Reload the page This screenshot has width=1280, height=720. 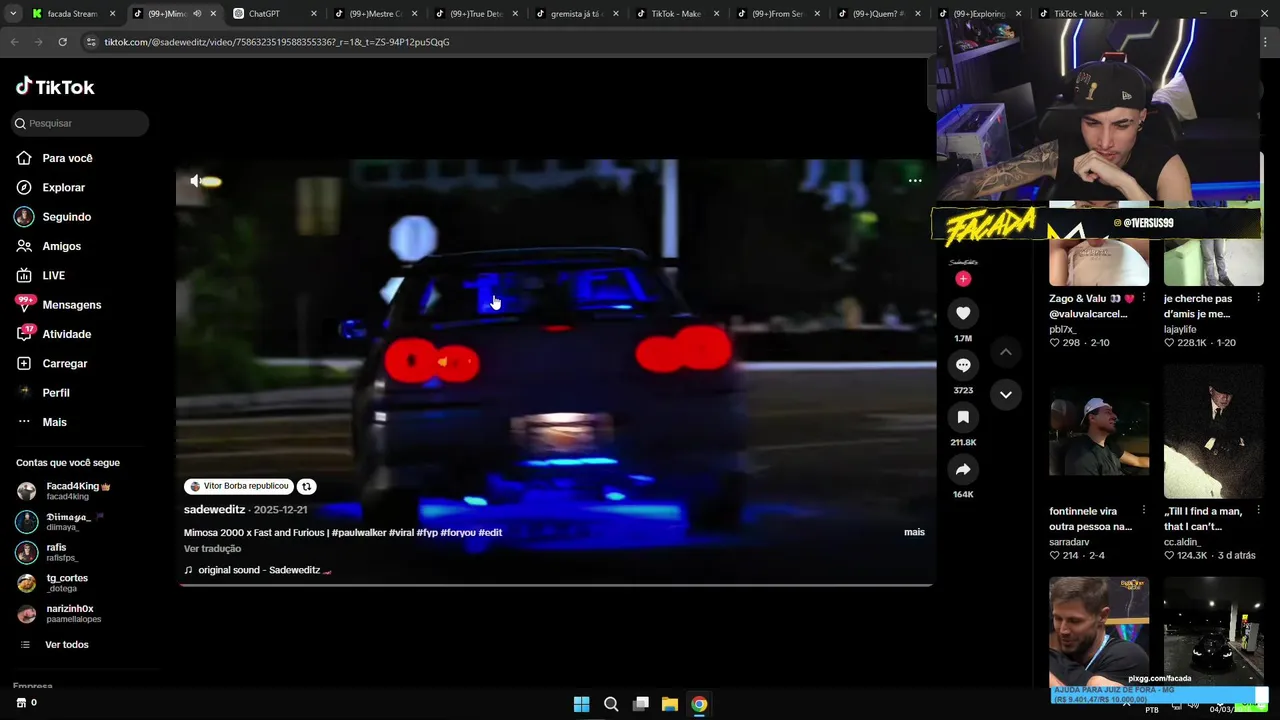[62, 42]
